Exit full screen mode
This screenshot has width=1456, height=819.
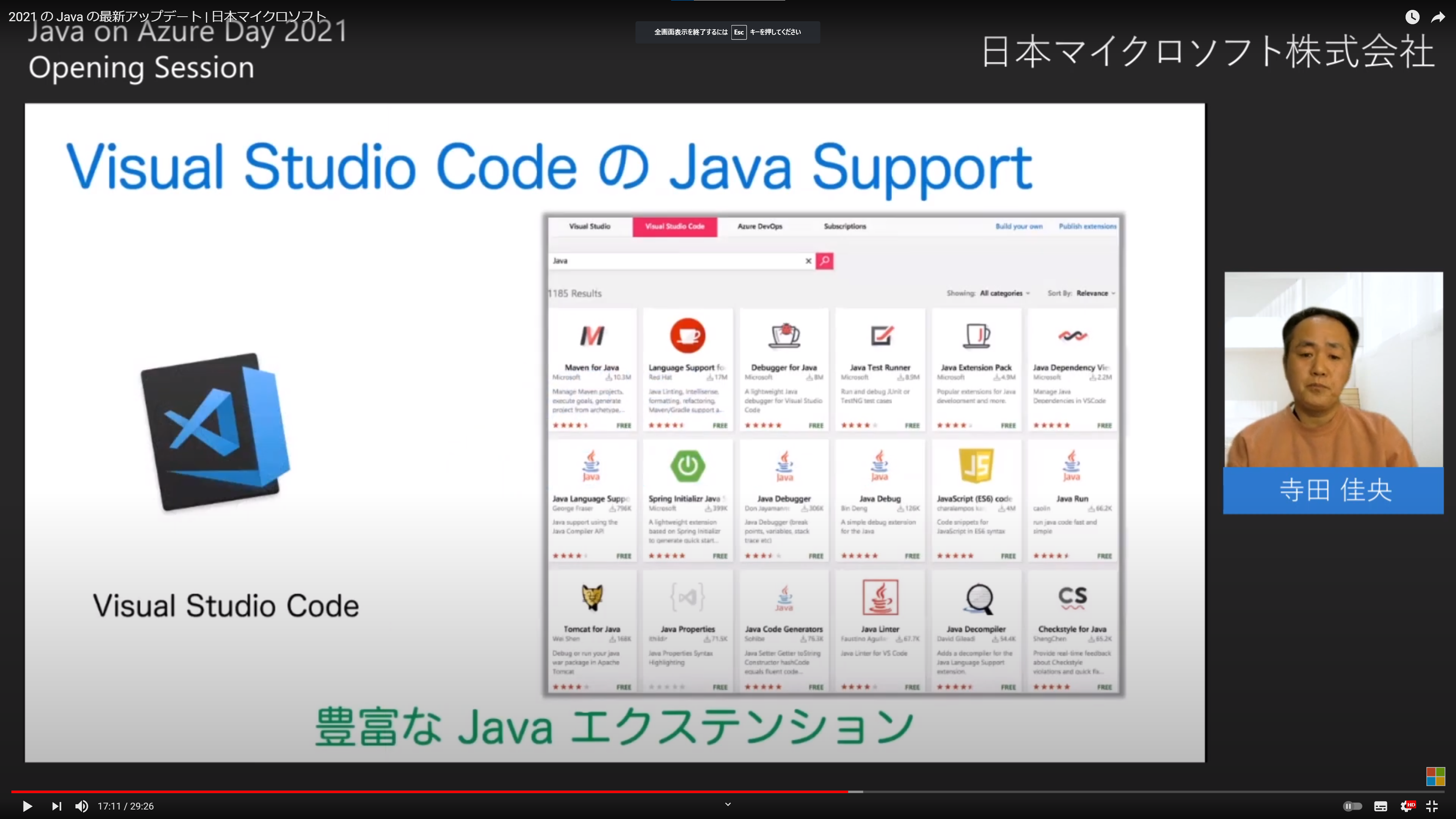point(1432,806)
